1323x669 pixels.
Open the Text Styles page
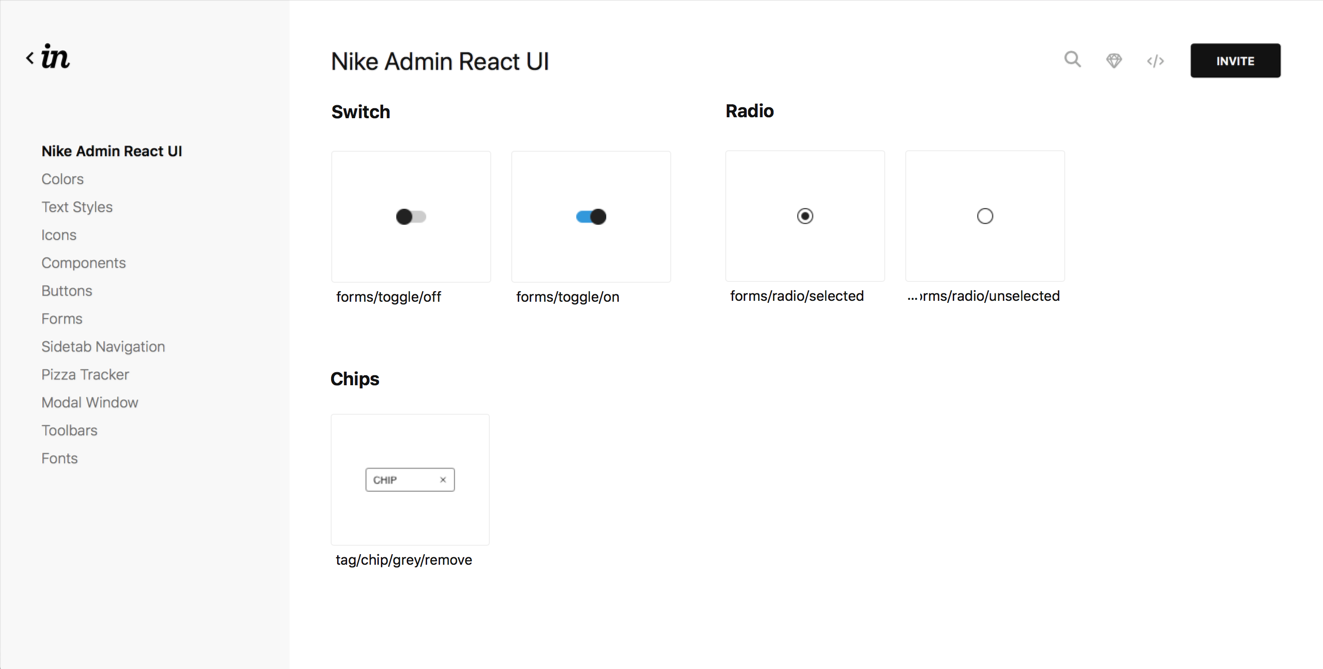[77, 207]
